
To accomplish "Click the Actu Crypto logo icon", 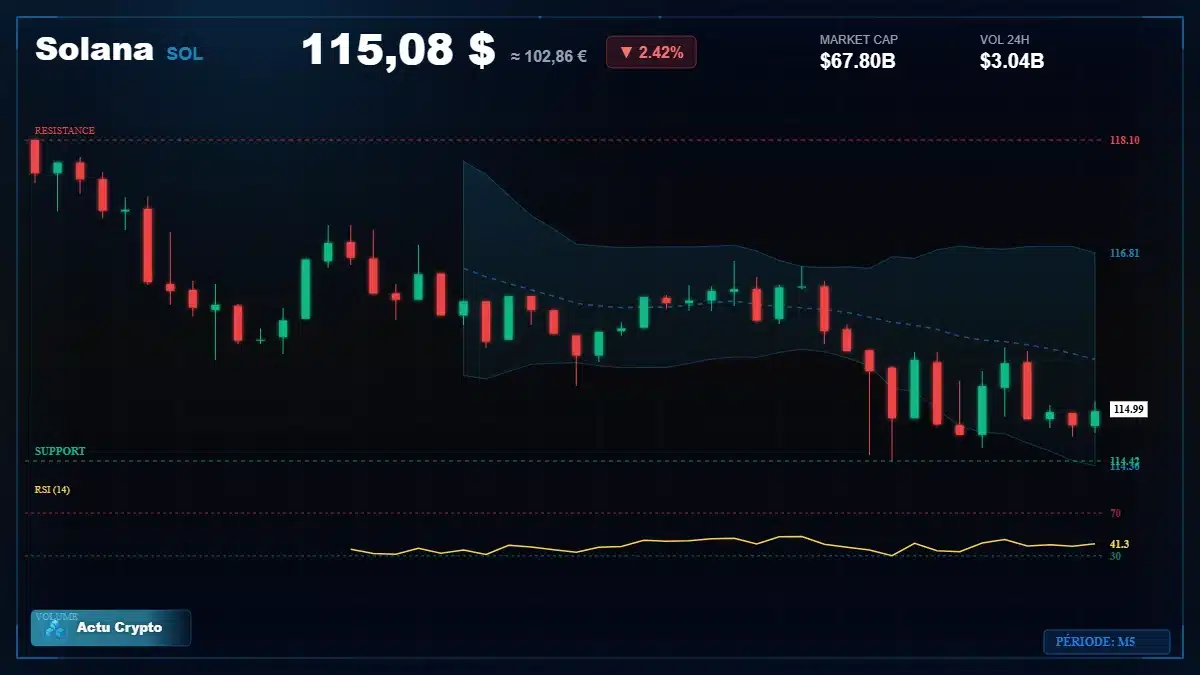I will 56,629.
